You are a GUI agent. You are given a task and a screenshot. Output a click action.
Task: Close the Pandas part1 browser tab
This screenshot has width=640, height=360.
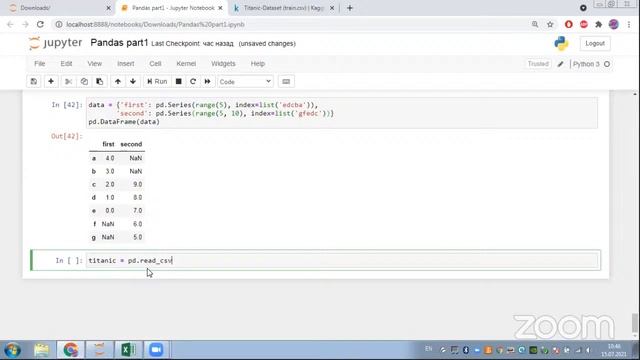pos(220,8)
